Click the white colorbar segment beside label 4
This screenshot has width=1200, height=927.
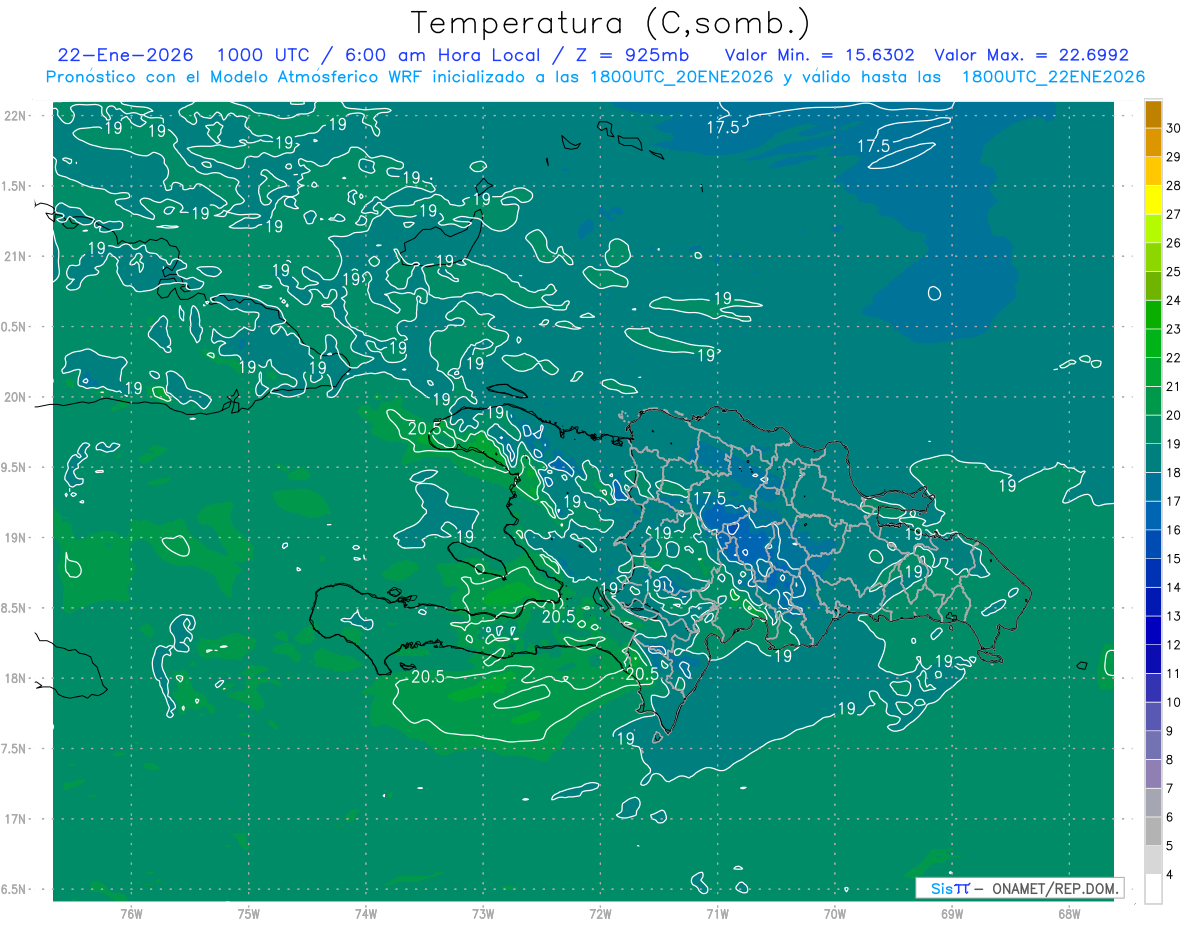click(1153, 889)
